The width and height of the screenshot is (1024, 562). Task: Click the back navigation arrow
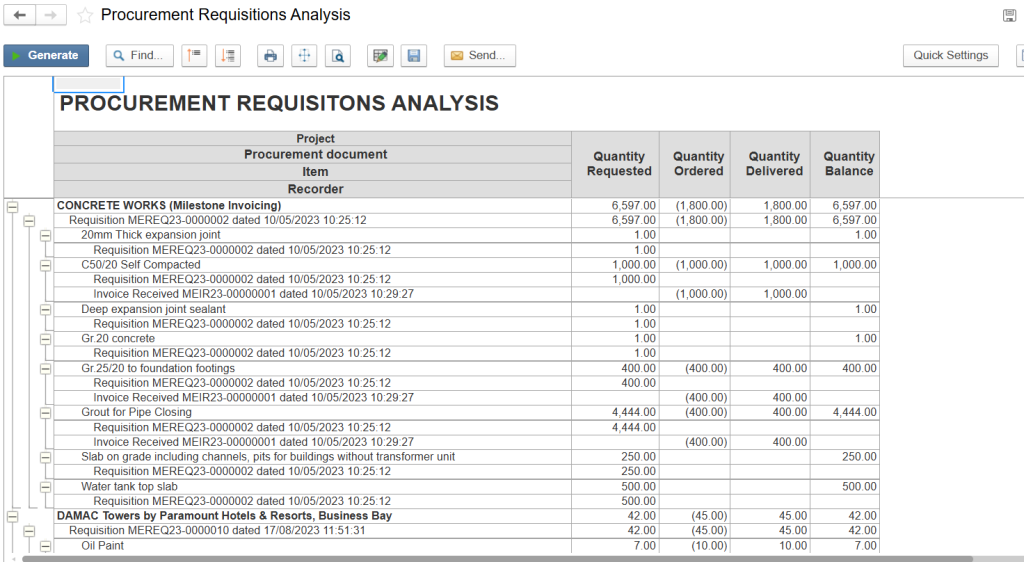[20, 15]
